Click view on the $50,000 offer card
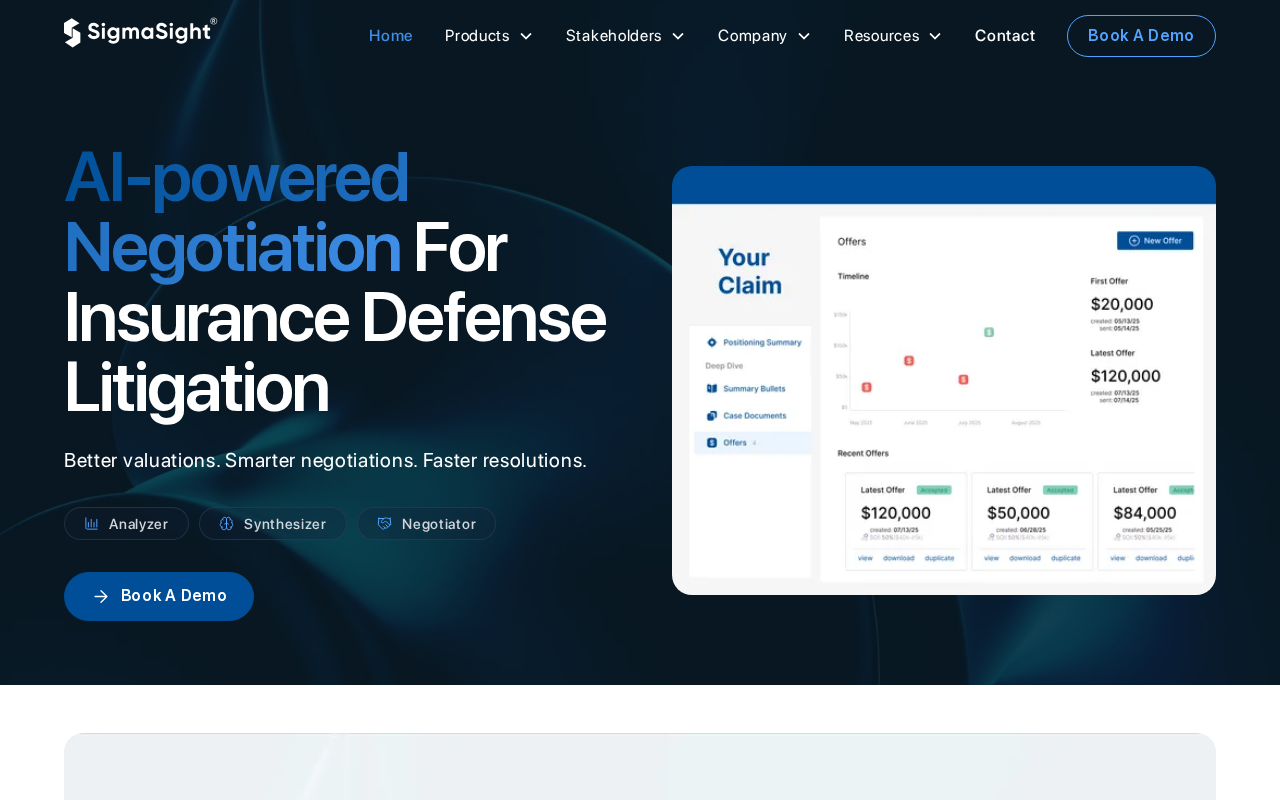 992,558
